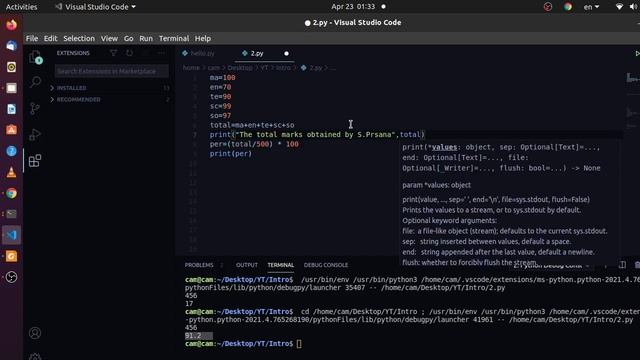Screen dimensions: 640x360
Task: Open the terminal selector dropdown
Action: 551,265
